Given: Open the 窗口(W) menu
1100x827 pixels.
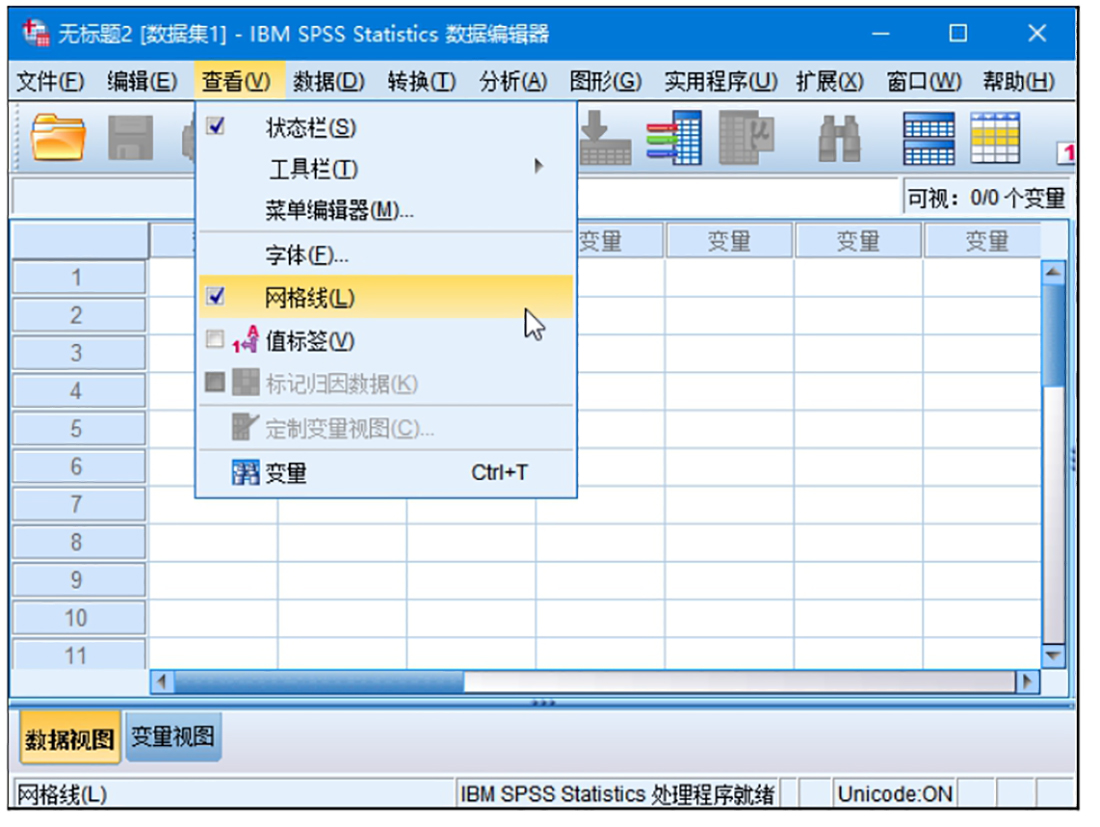Looking at the screenshot, I should [924, 82].
